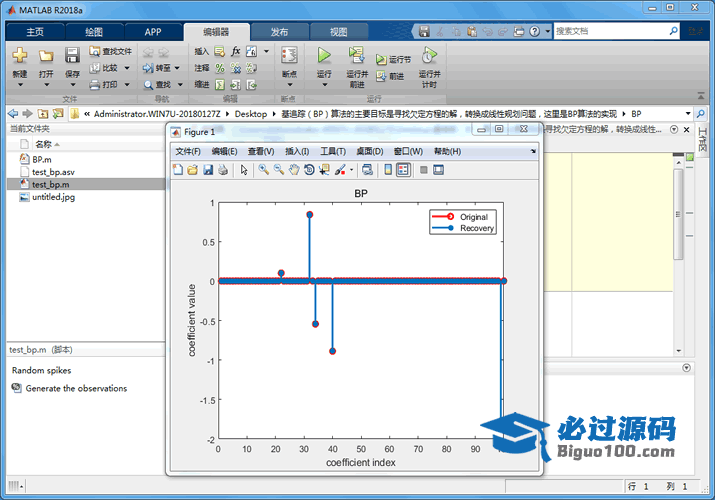Click Print Figure icon in figure toolbar
This screenshot has height=500, width=715.
(x=223, y=170)
